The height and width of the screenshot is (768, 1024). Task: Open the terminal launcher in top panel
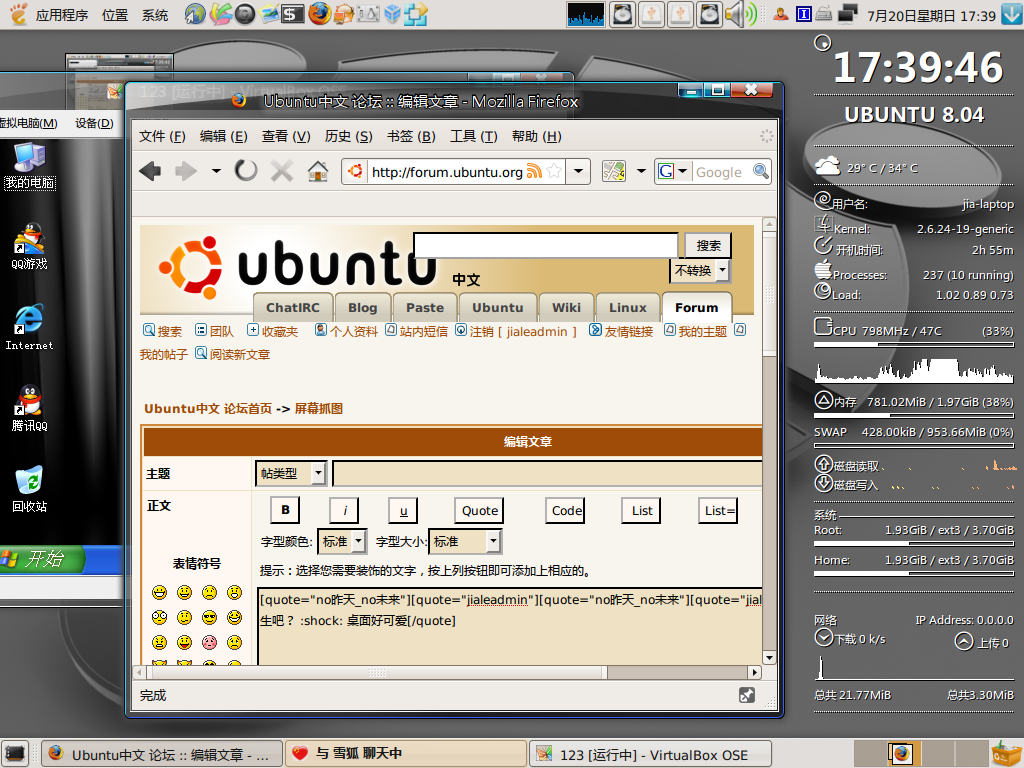pos(293,14)
